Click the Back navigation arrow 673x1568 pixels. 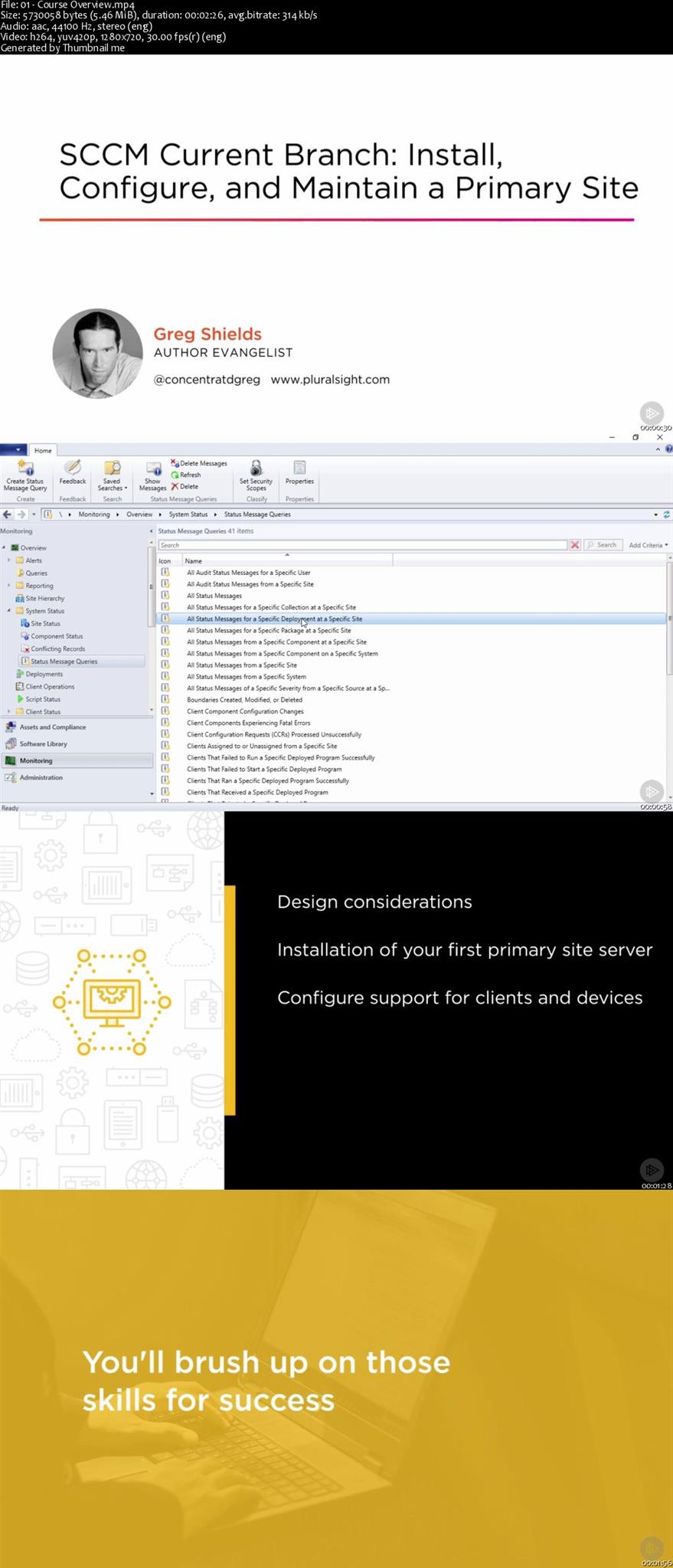coord(7,514)
